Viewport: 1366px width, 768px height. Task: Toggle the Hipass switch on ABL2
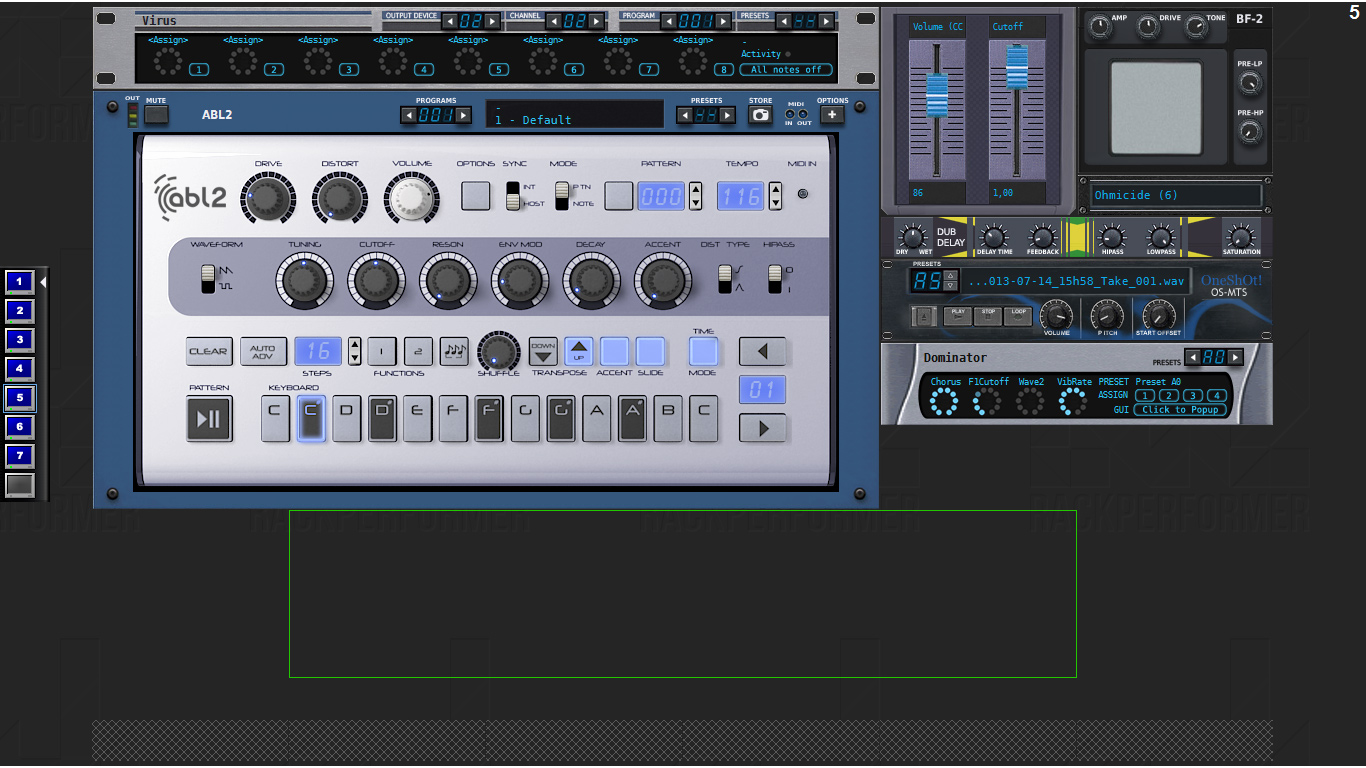click(x=774, y=279)
